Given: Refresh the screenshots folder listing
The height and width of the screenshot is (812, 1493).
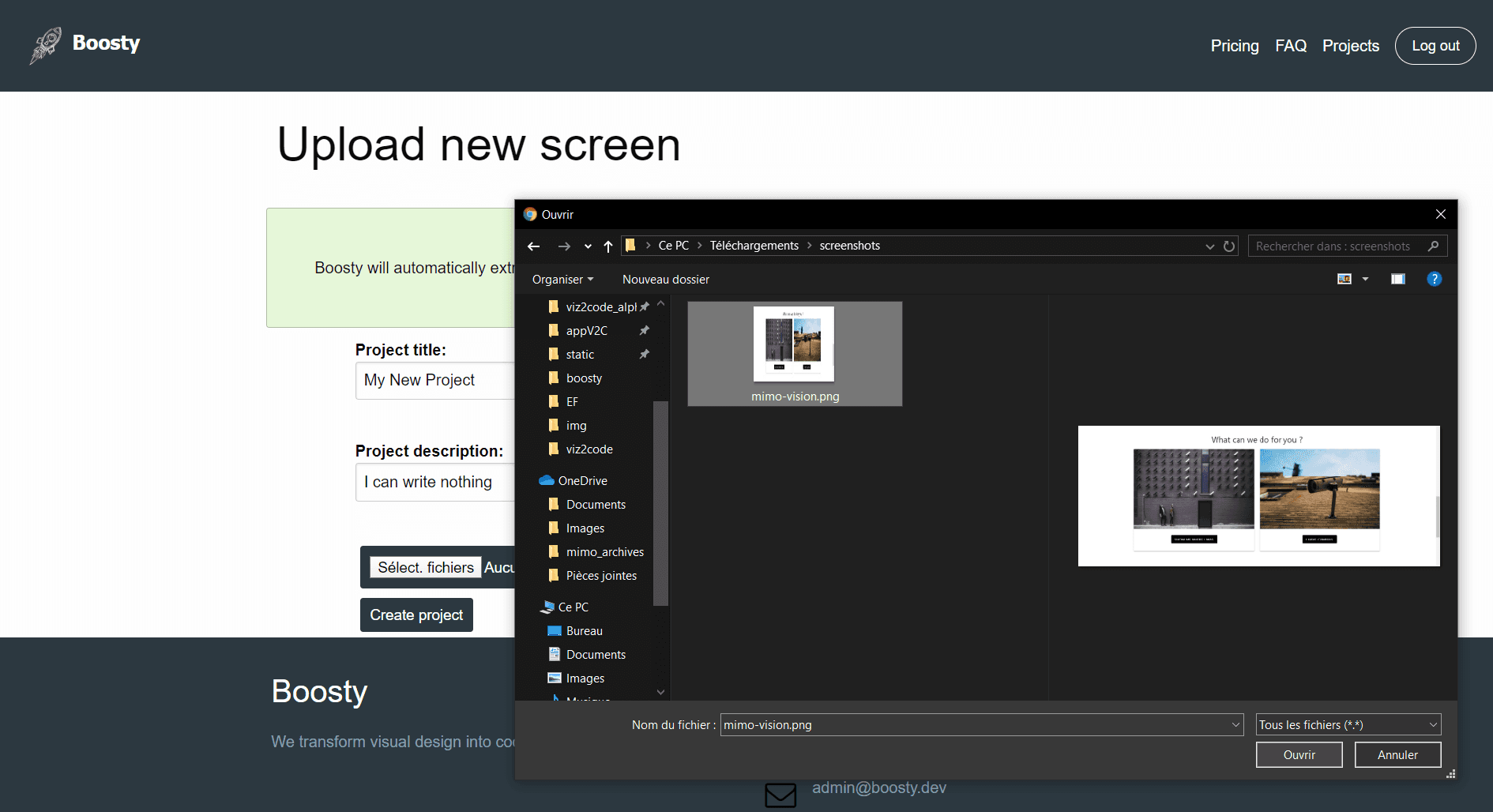Looking at the screenshot, I should [1229, 246].
